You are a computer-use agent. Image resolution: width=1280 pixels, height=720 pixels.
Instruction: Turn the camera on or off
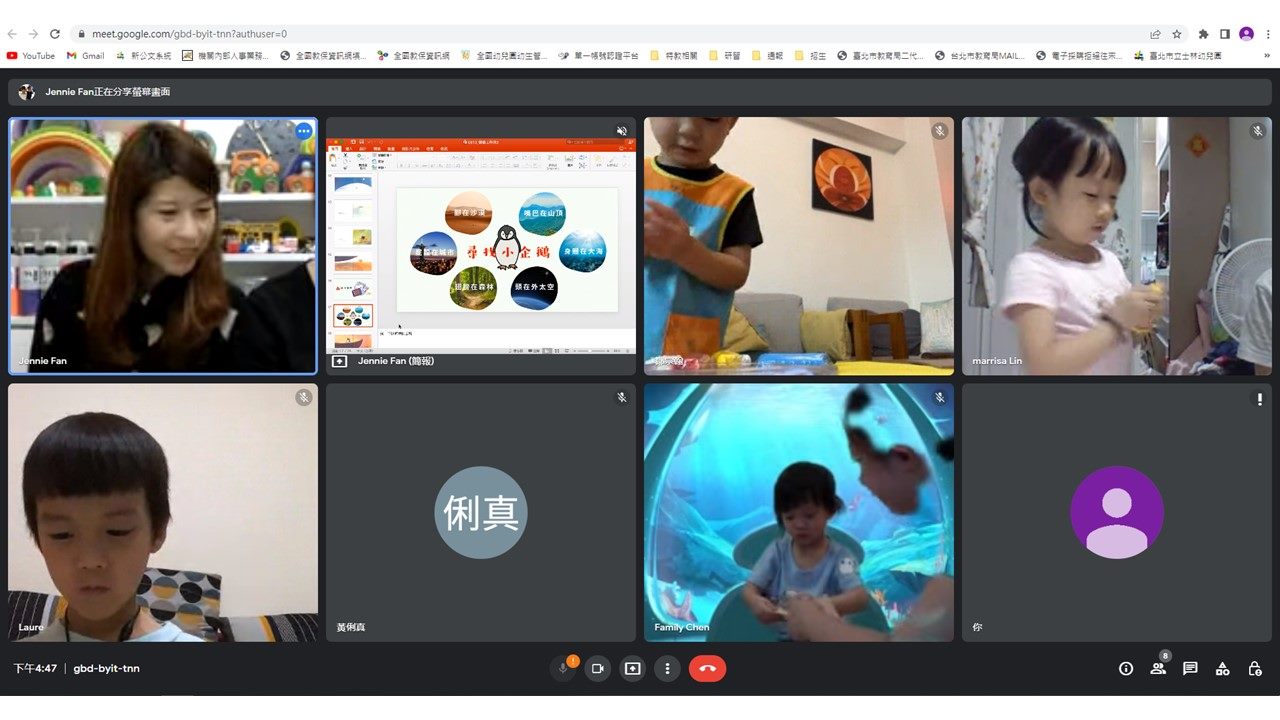[598, 669]
